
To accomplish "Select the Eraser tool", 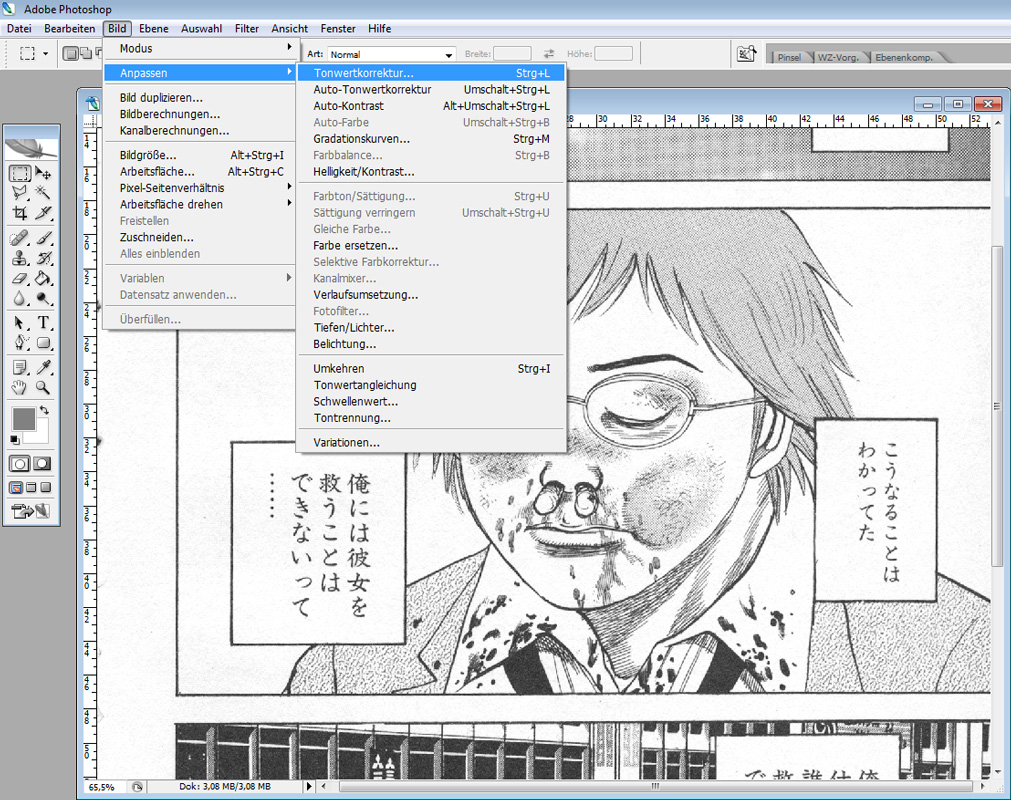I will [x=19, y=278].
